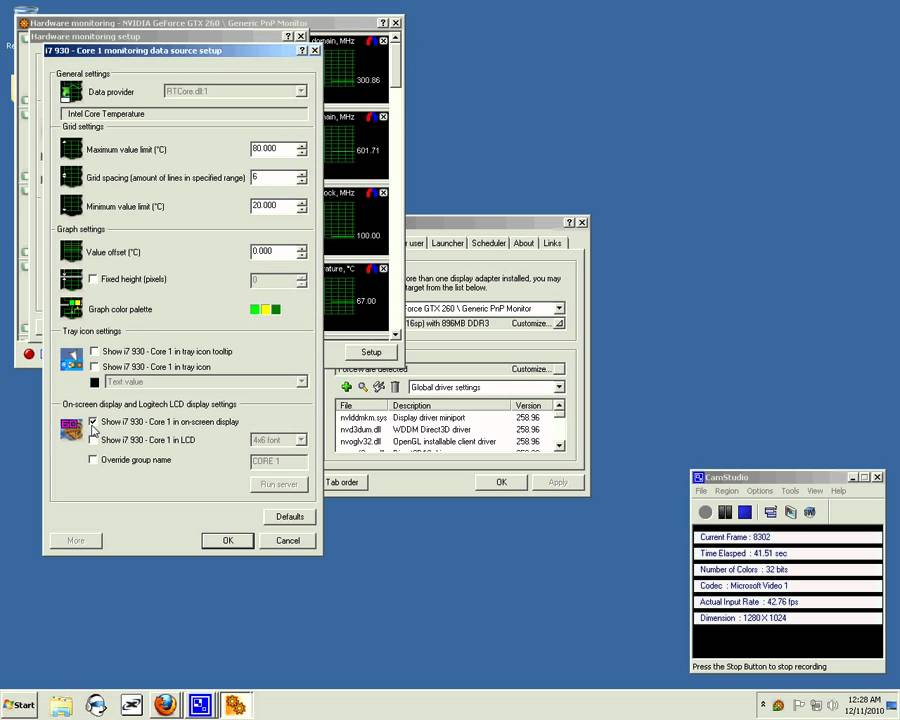Switch to the Links tab

click(552, 243)
